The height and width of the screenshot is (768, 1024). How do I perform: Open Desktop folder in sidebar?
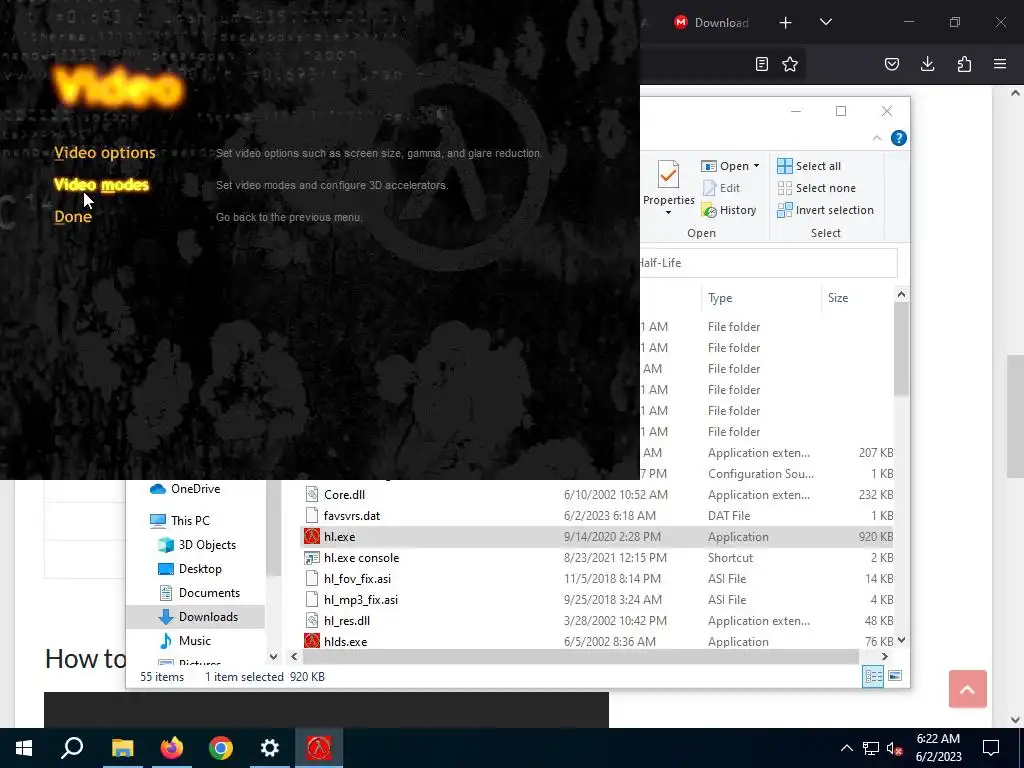189,569
